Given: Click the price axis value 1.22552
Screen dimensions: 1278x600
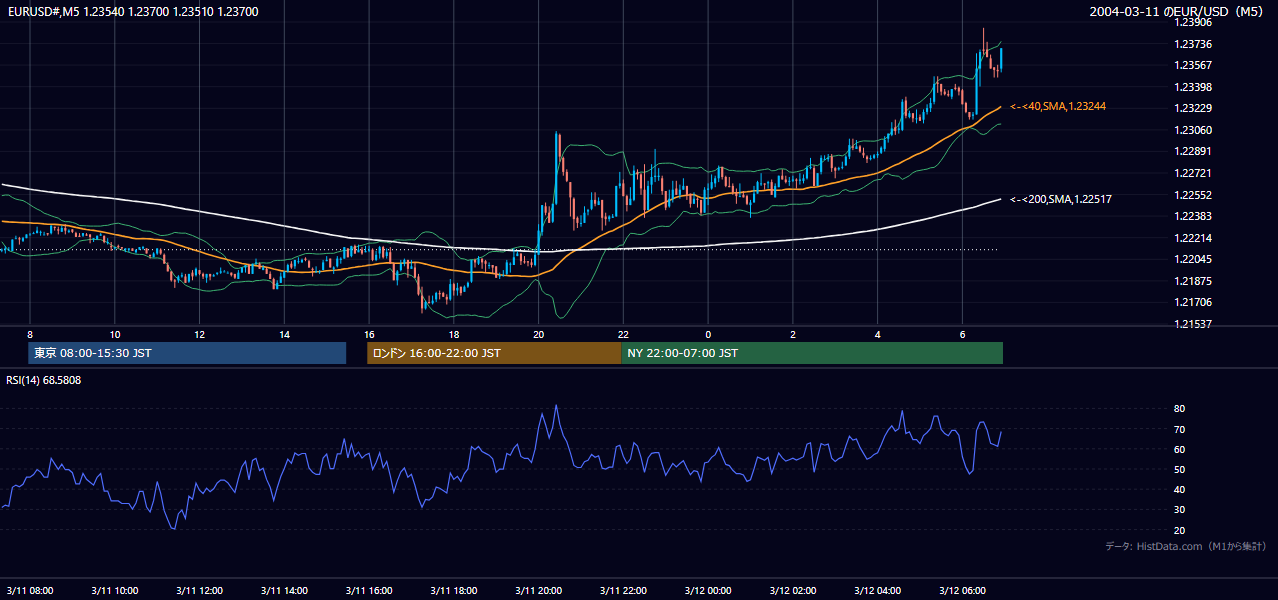Looking at the screenshot, I should (x=1194, y=195).
